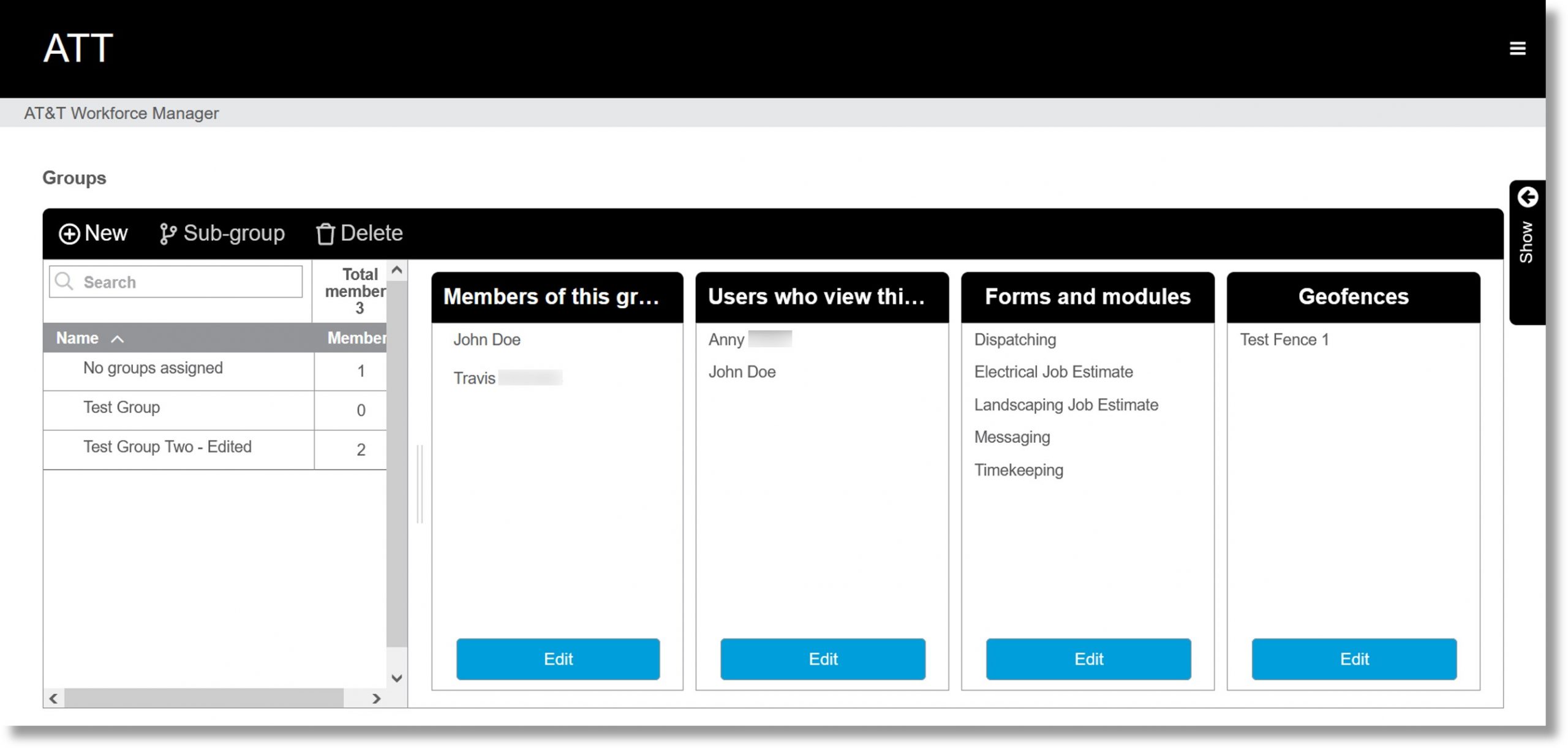Image resolution: width=1568 pixels, height=748 pixels.
Task: Click Dispatching in Forms and modules
Action: pyautogui.click(x=1015, y=340)
